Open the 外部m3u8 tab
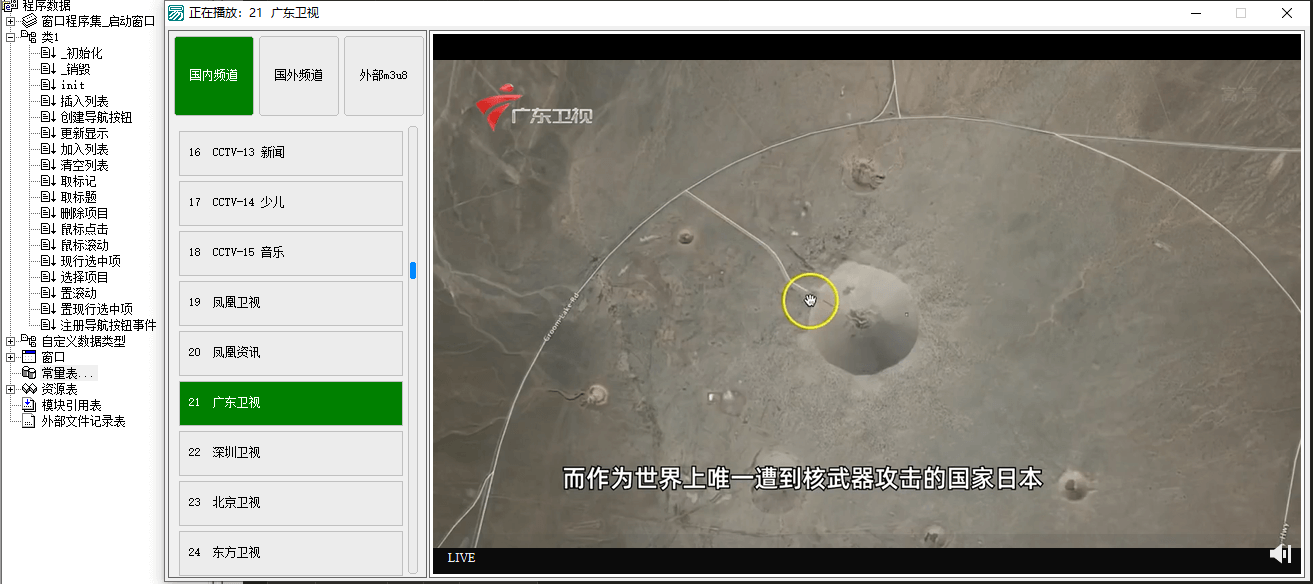1313x584 pixels. pos(384,76)
